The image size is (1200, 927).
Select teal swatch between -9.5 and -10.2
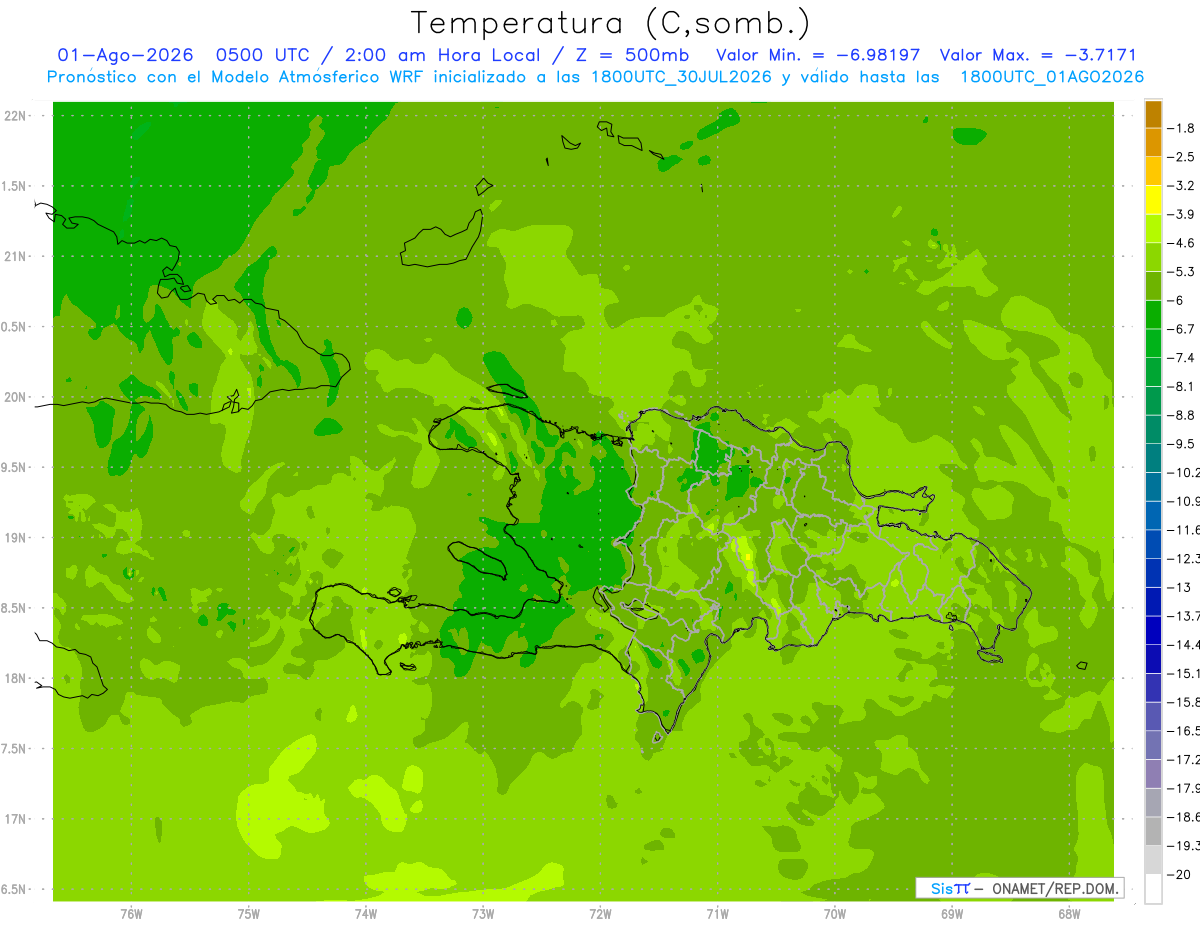pos(1153,458)
